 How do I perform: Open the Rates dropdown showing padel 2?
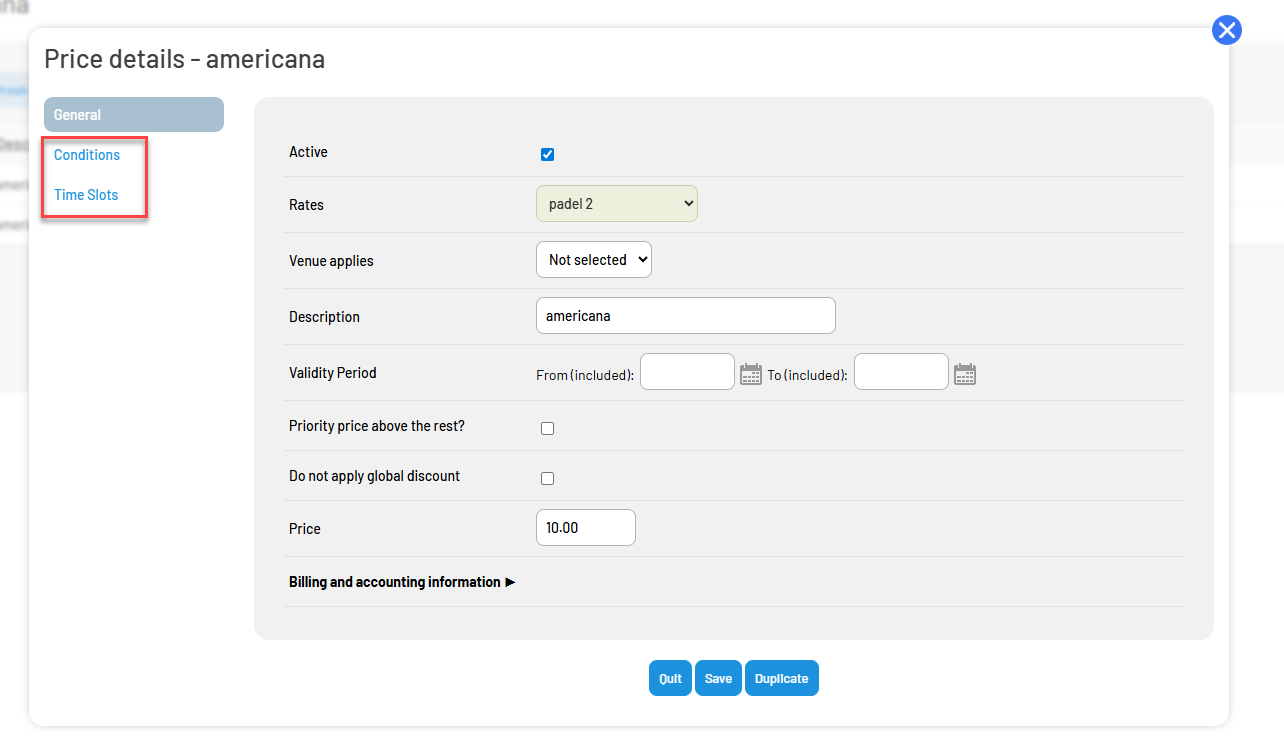(x=617, y=203)
